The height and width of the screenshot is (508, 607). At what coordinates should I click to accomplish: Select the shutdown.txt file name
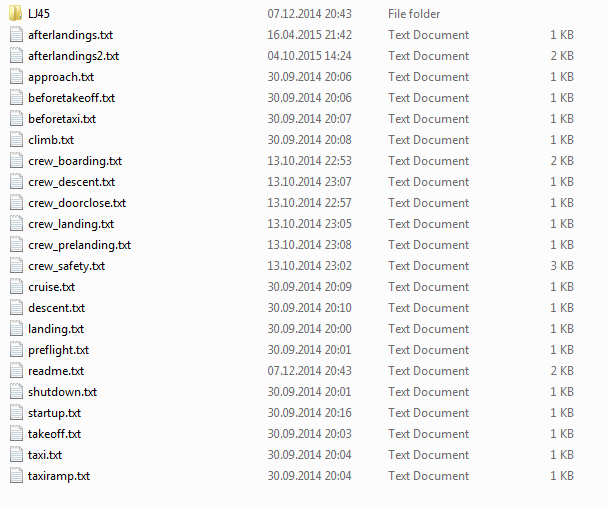62,392
